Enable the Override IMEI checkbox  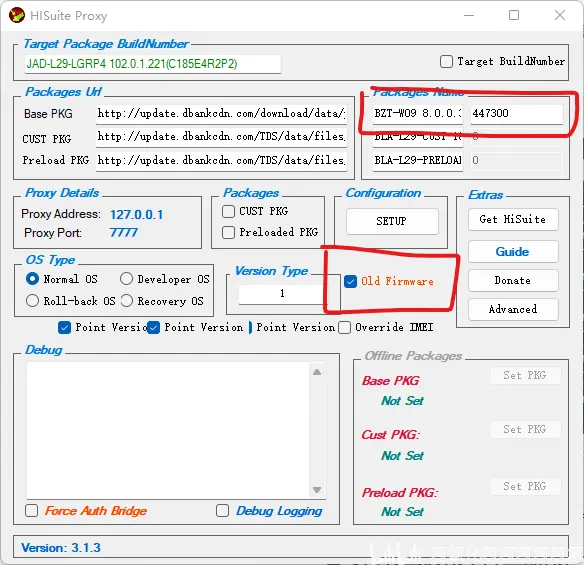point(344,328)
